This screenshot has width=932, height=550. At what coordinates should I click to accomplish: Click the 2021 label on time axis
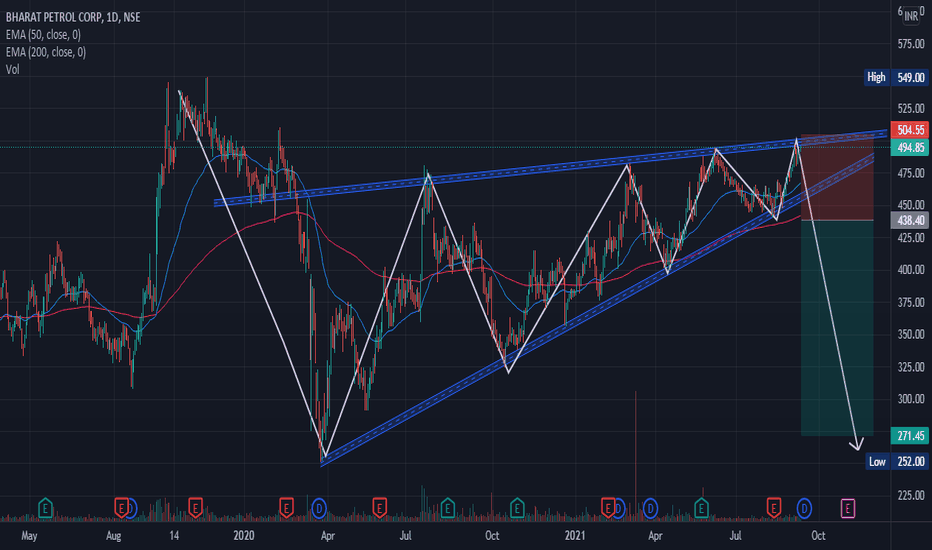575,536
